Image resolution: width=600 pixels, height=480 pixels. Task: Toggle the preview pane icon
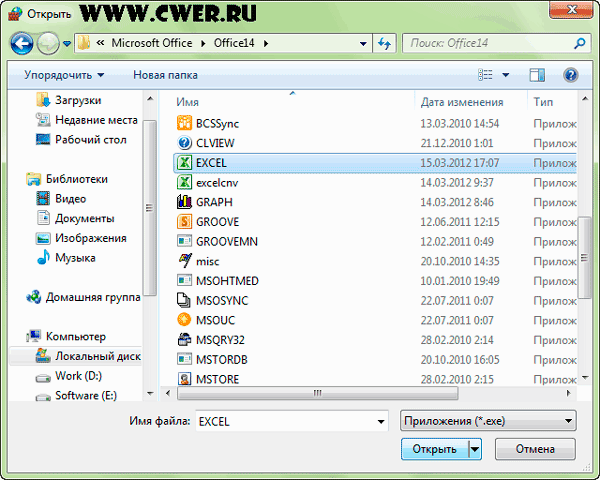(537, 75)
